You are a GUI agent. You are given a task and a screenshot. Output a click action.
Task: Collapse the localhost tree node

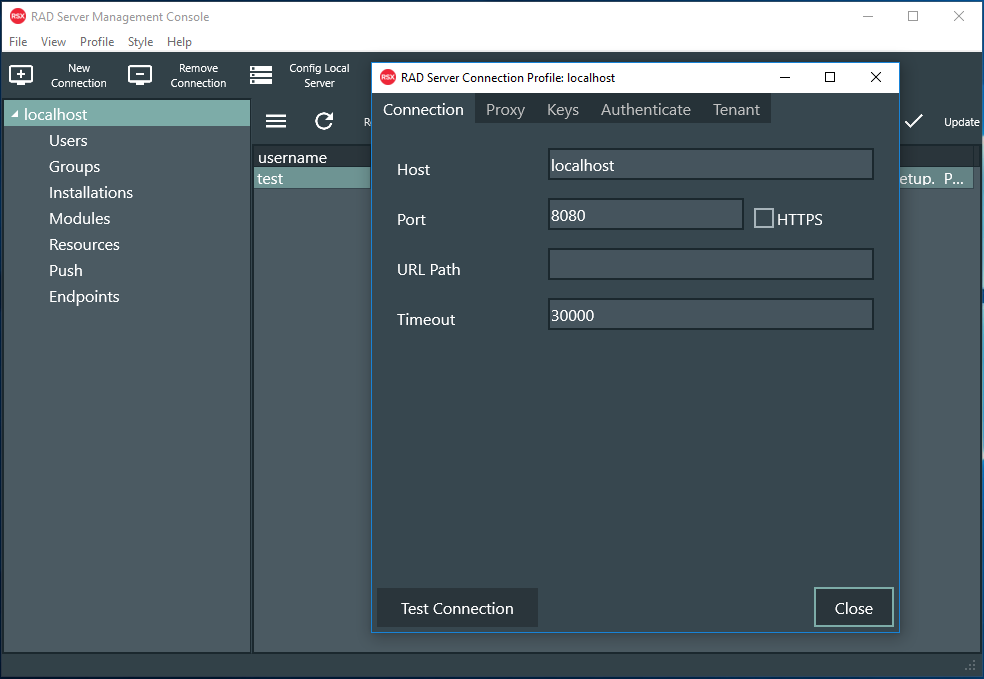click(14, 114)
